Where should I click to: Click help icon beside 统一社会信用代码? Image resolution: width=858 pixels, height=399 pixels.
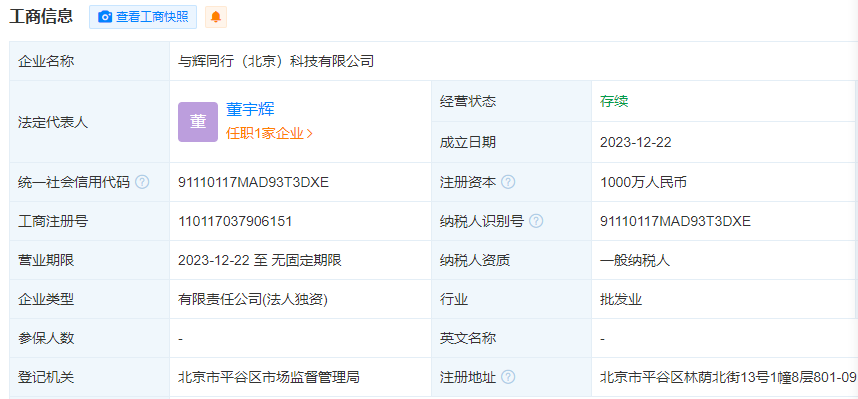pos(142,182)
